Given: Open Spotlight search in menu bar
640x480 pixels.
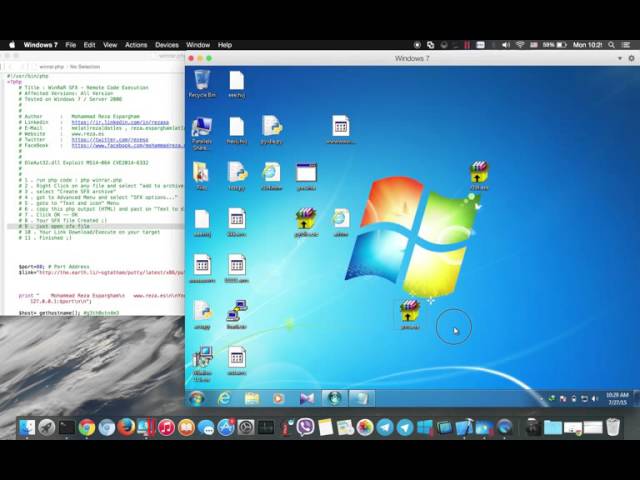Looking at the screenshot, I should (611, 45).
